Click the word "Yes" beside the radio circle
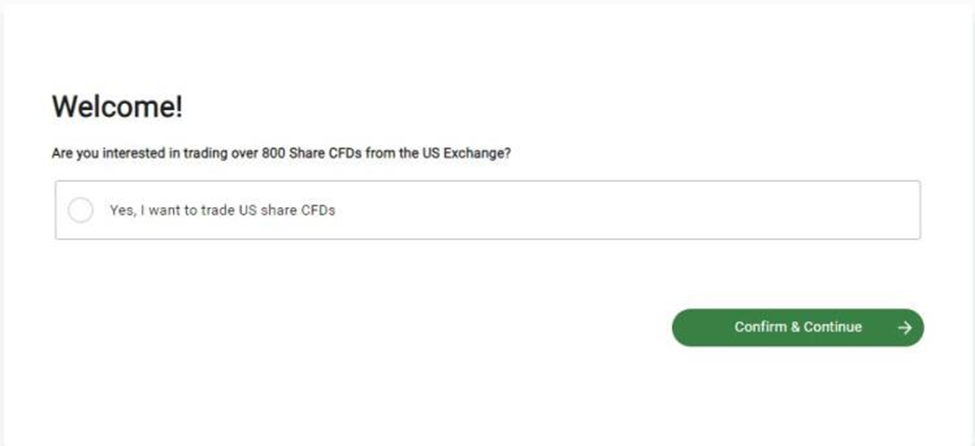 [x=121, y=211]
